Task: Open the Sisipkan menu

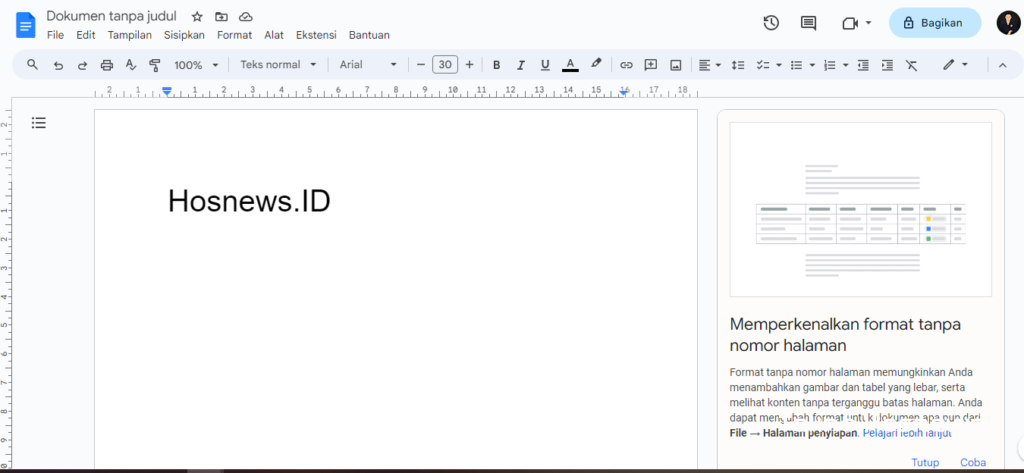Action: (x=184, y=35)
